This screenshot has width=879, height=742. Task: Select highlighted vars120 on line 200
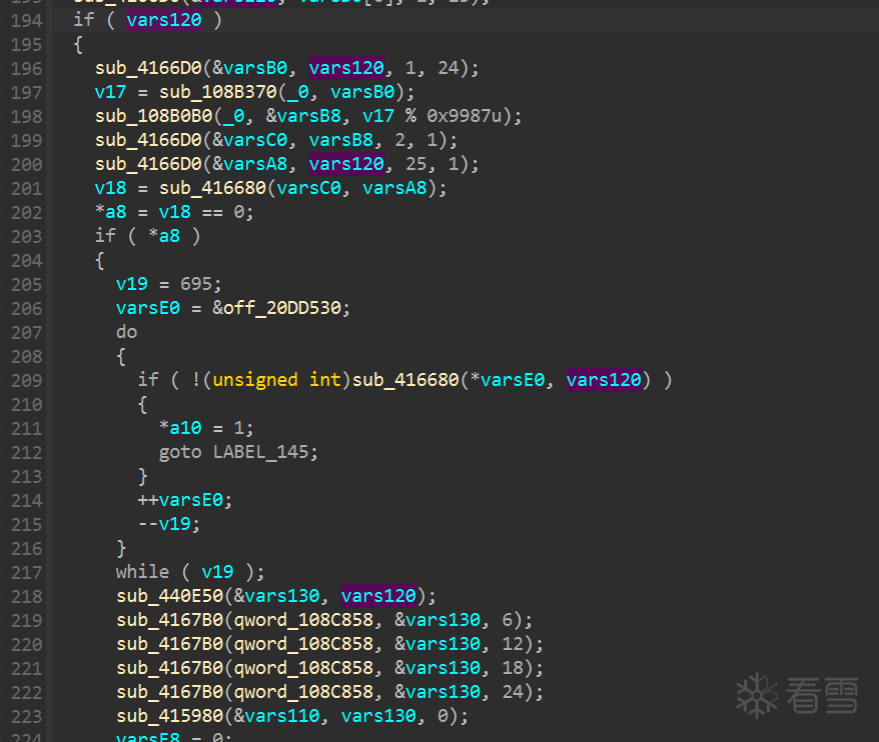click(x=346, y=164)
